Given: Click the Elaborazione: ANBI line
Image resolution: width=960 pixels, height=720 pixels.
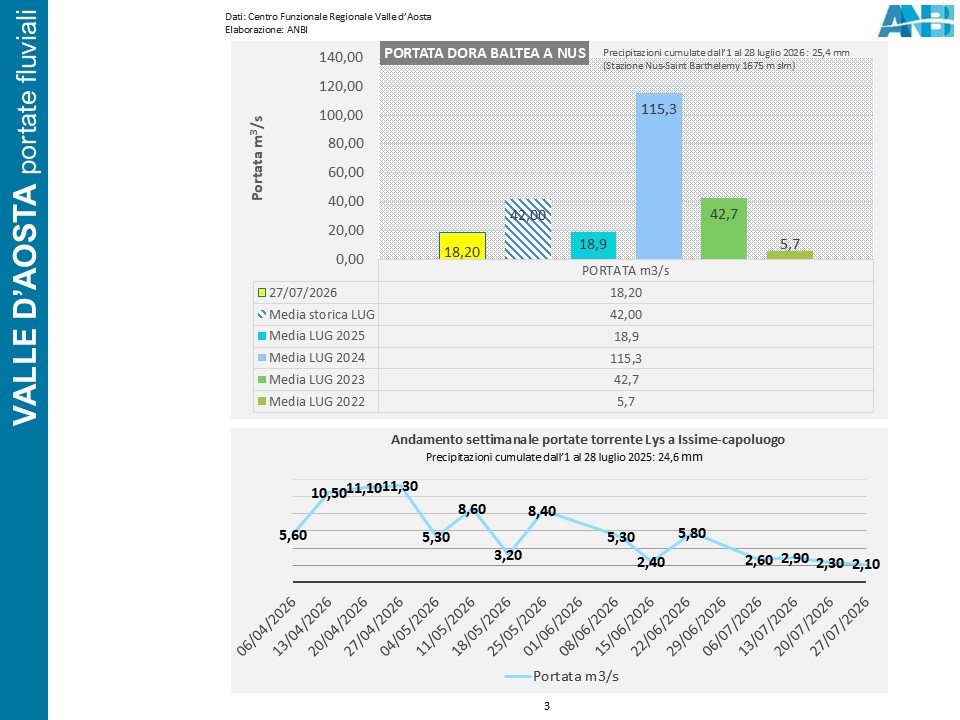Looking at the screenshot, I should [266, 29].
